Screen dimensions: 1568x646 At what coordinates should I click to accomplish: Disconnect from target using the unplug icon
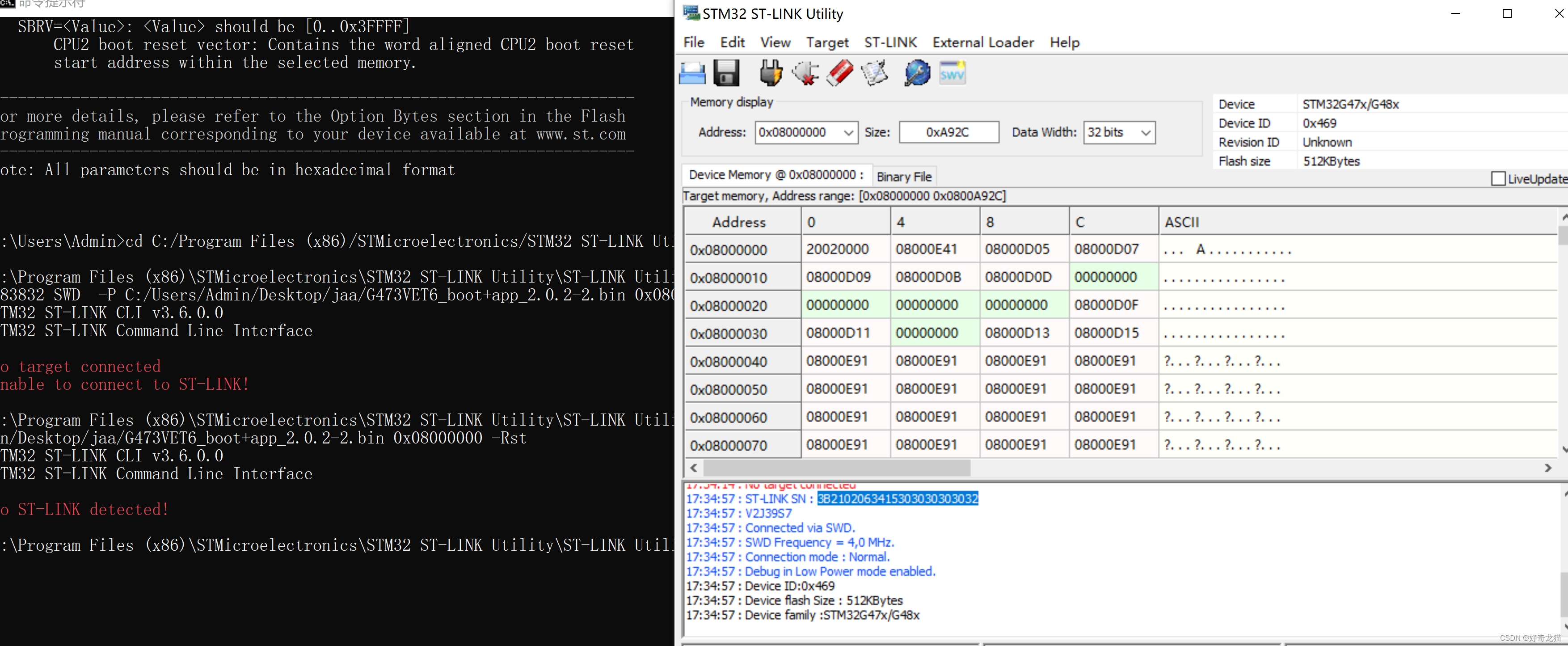click(805, 72)
